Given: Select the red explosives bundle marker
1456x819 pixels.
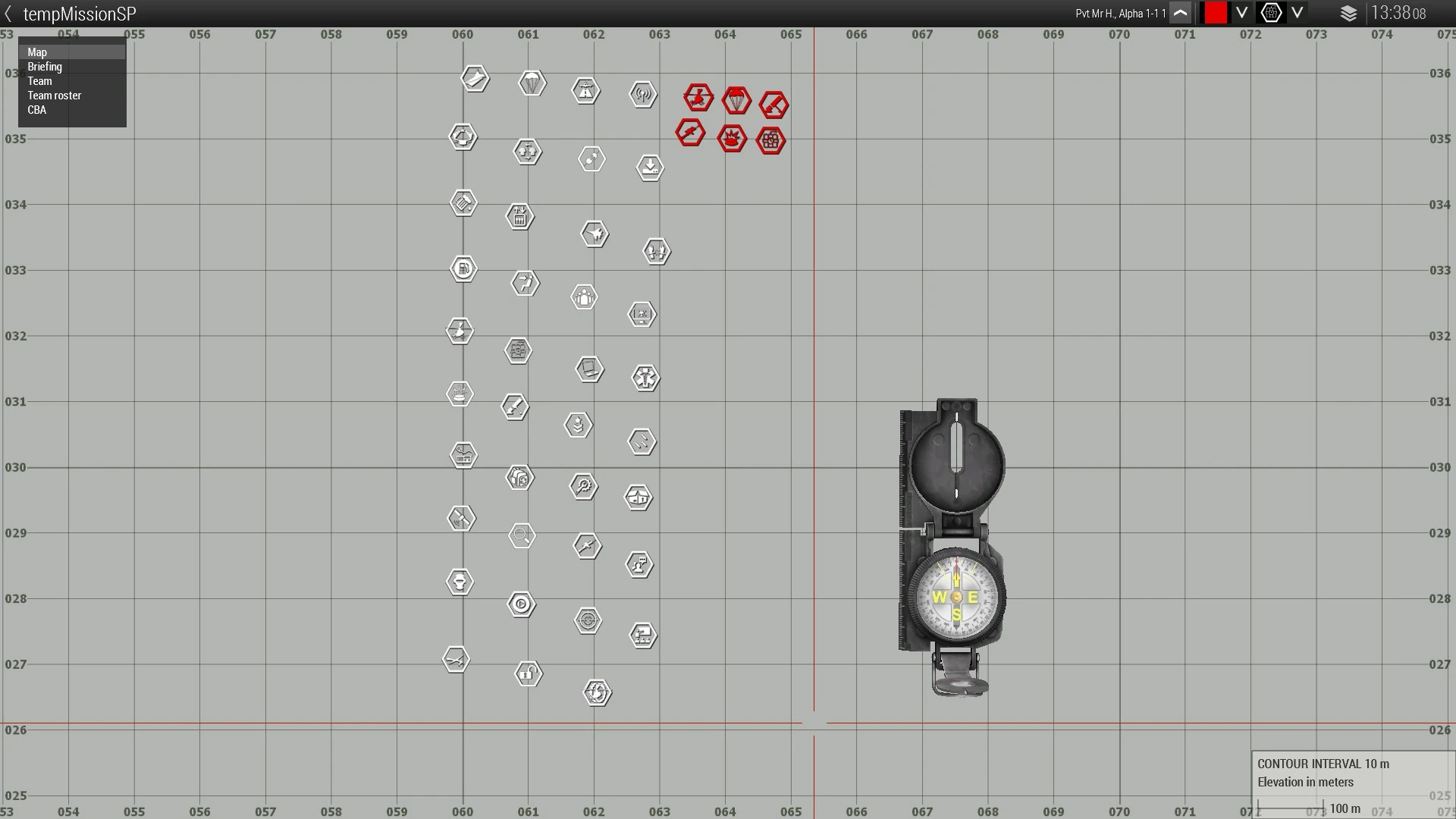Looking at the screenshot, I should coord(770,140).
